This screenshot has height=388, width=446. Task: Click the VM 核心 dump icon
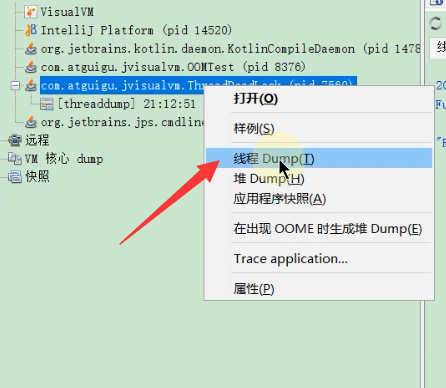15,158
